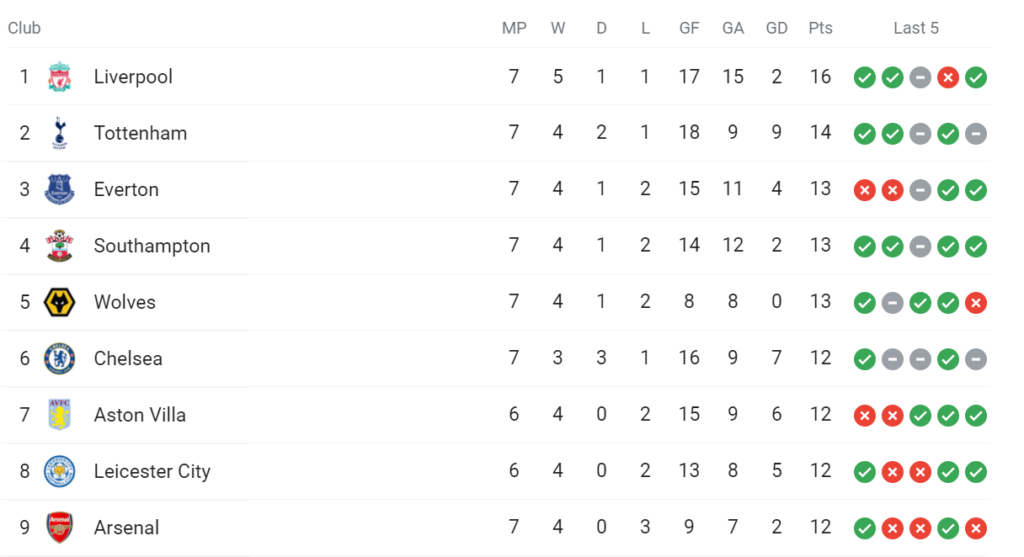This screenshot has height=557, width=1024.
Task: Click the Wolves wolf-head logo
Action: click(x=59, y=302)
